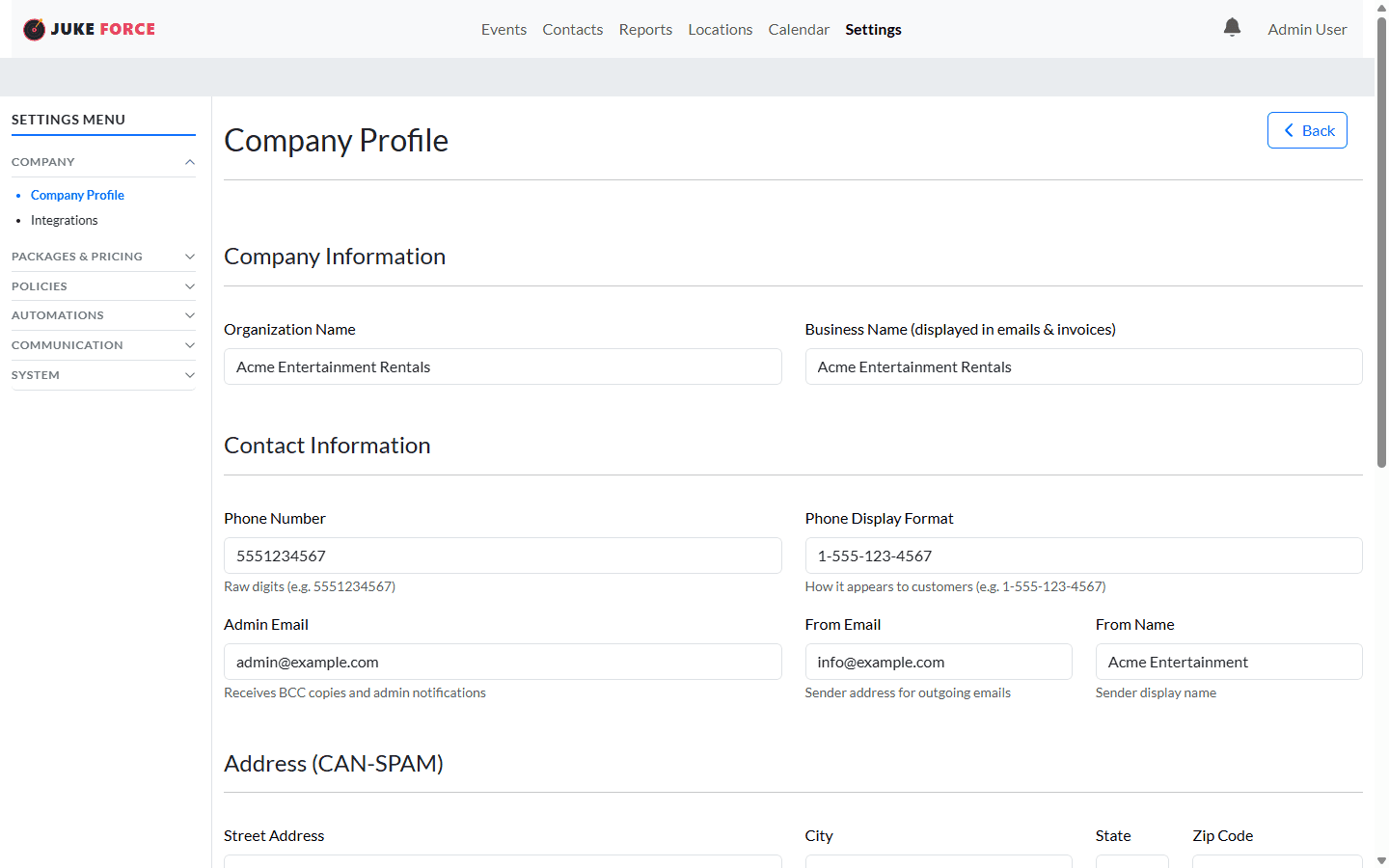Focus the Phone Display Format field
This screenshot has width=1389, height=868.
pyautogui.click(x=1082, y=556)
